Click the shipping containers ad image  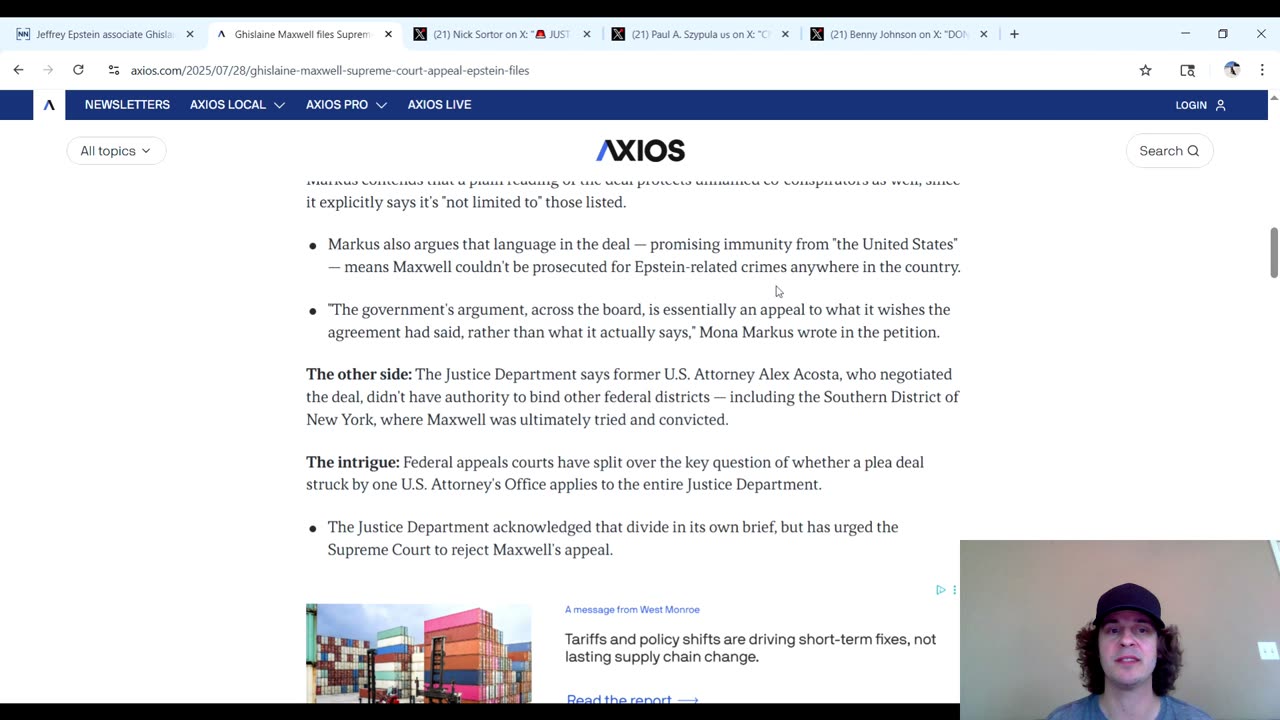(x=419, y=653)
